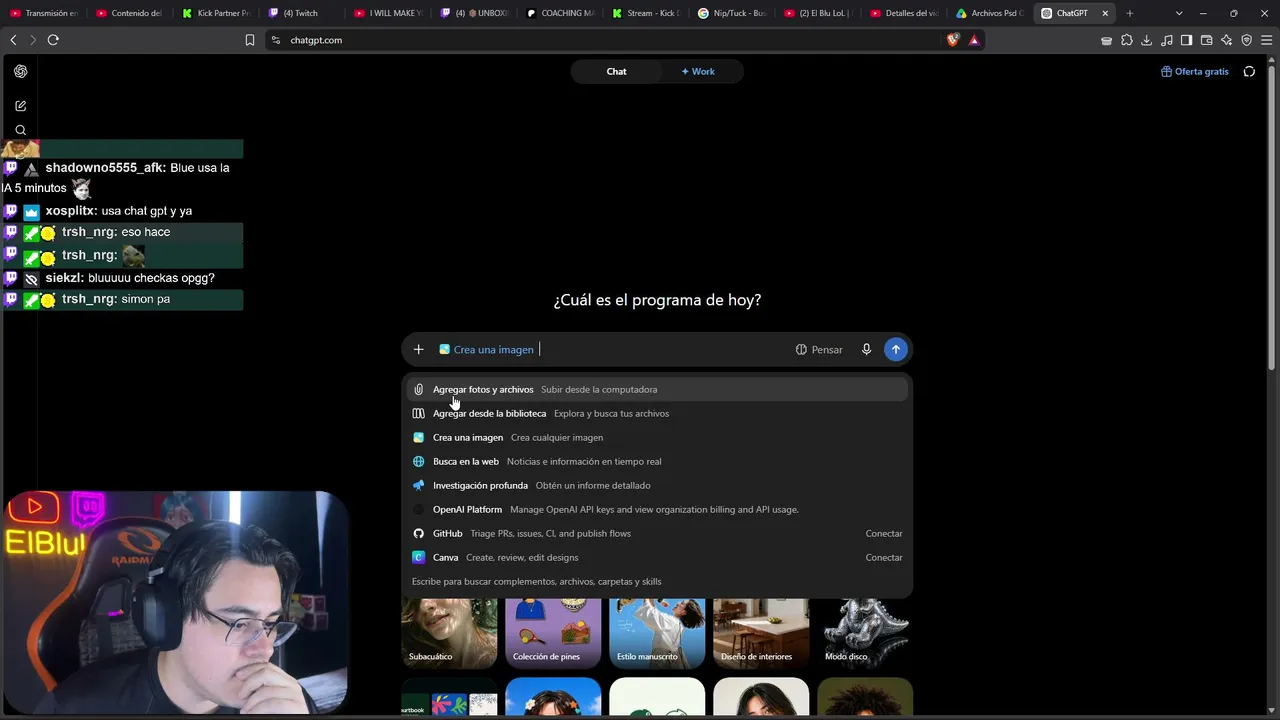Open the extensions puzzle icon
This screenshot has height=720, width=1280.
[1127, 40]
